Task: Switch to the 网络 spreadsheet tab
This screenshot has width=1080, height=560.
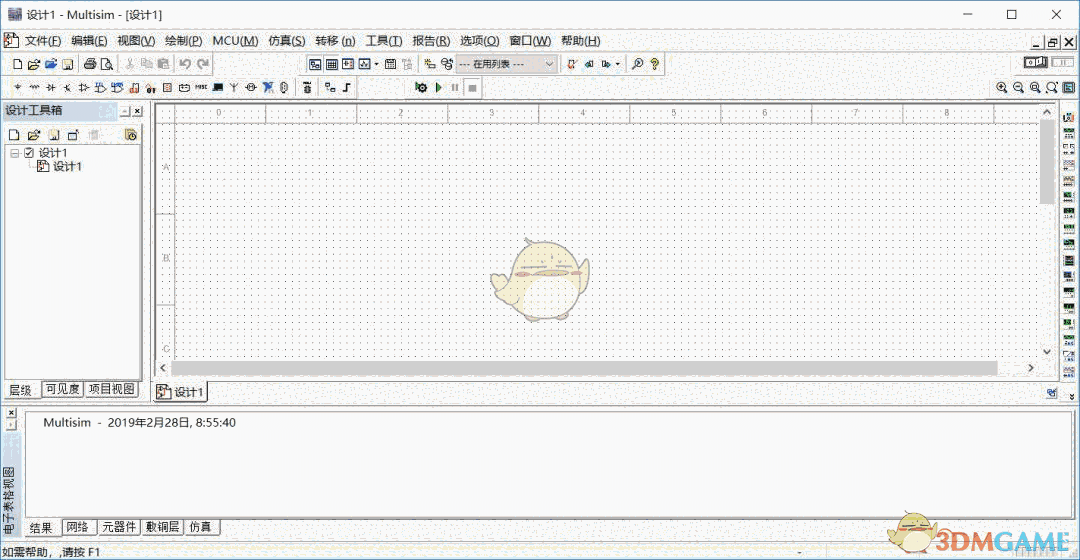Action: (78, 527)
